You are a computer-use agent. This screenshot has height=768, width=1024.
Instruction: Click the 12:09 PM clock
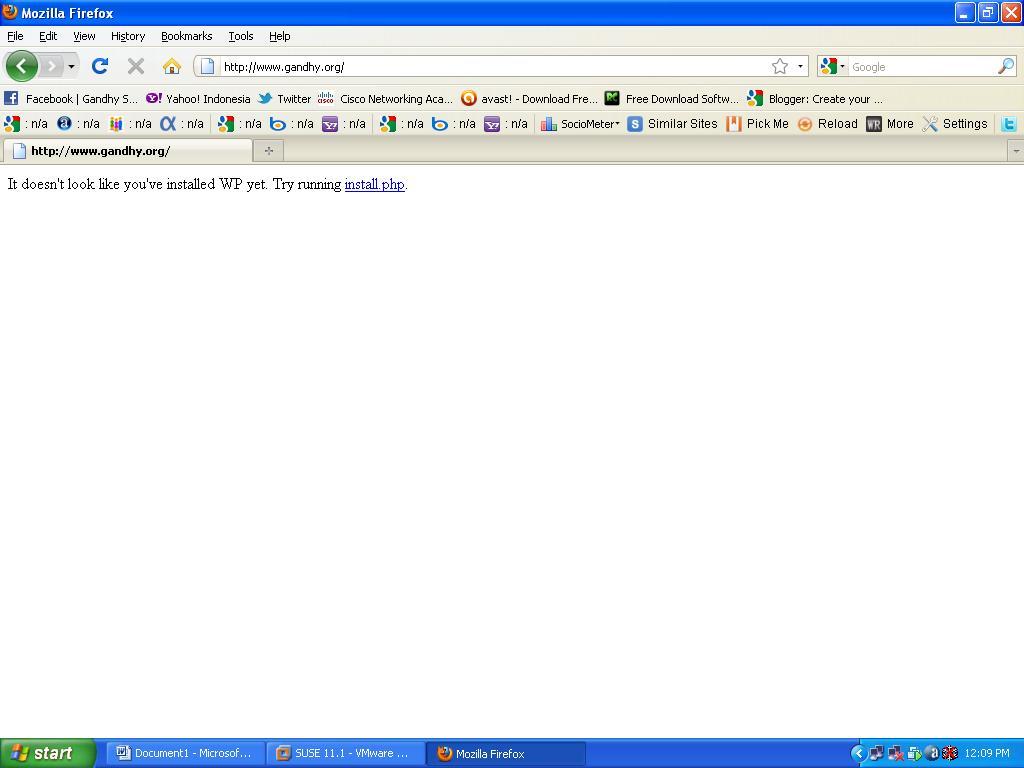(987, 753)
